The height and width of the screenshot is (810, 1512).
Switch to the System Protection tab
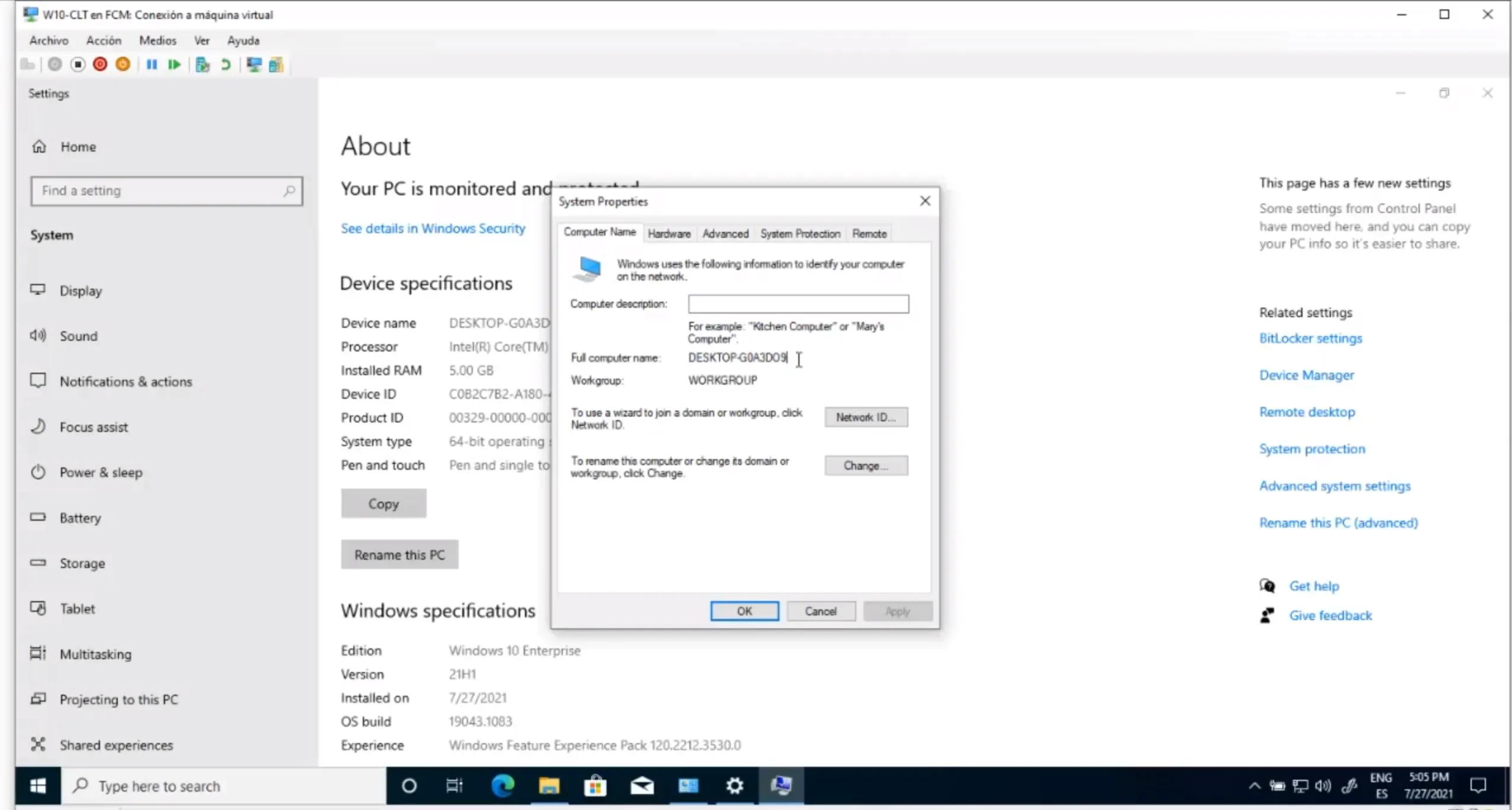pyautogui.click(x=800, y=234)
